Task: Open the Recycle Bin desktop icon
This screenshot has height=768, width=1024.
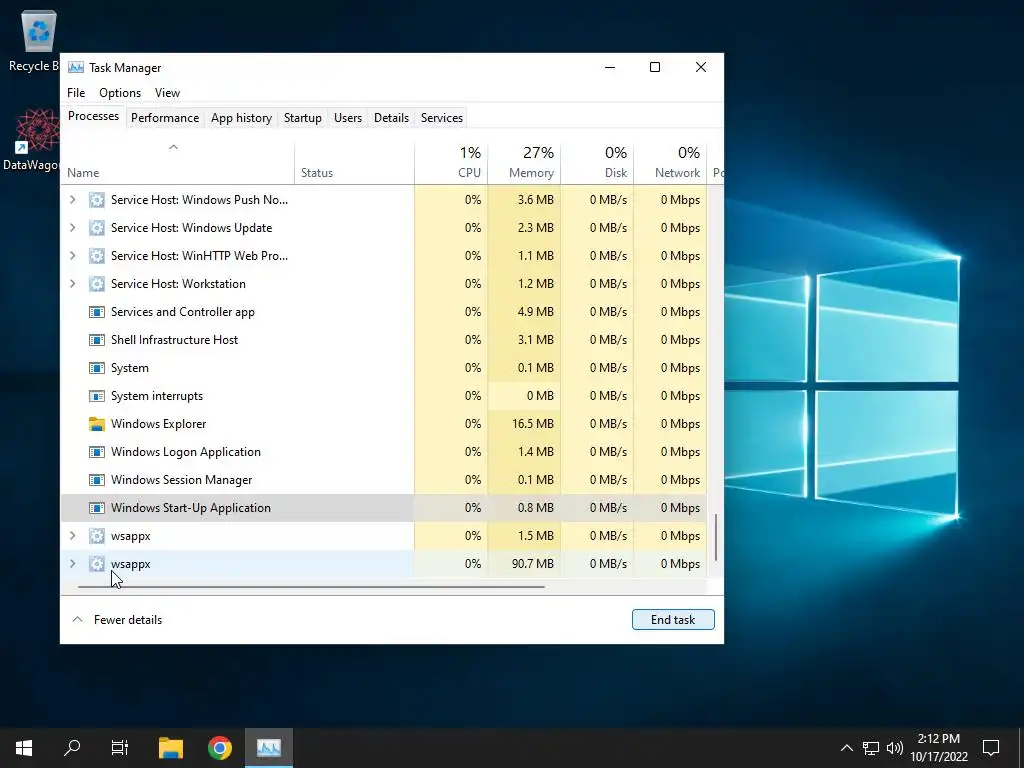Action: coord(38,31)
